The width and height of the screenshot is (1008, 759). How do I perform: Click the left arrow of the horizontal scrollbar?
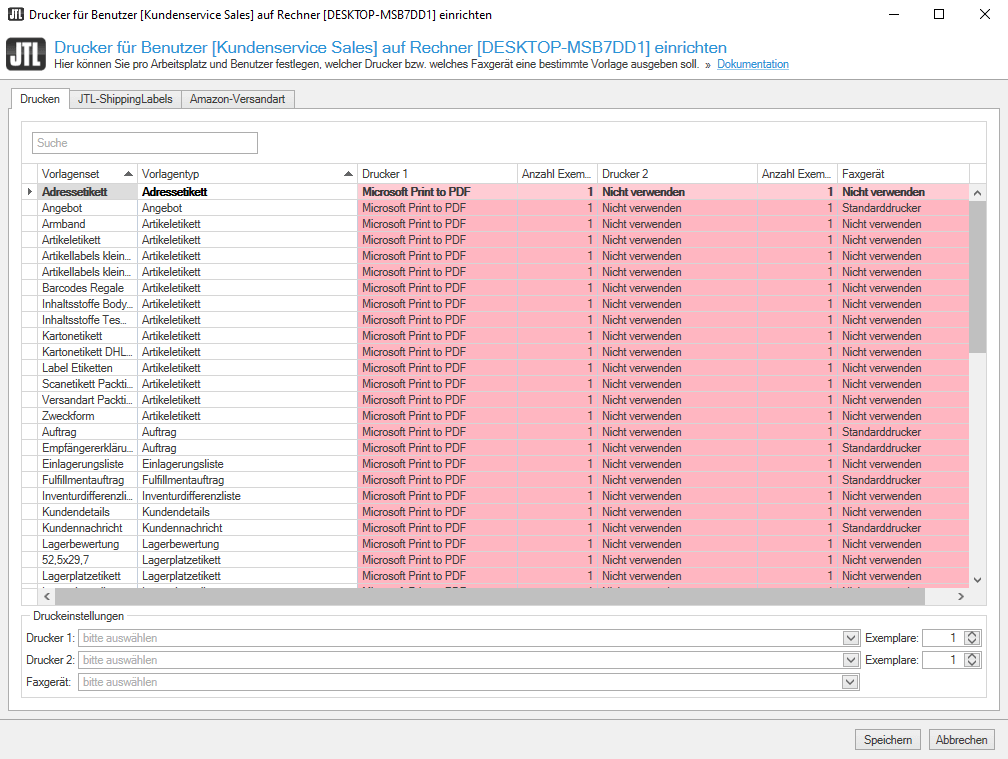47,596
